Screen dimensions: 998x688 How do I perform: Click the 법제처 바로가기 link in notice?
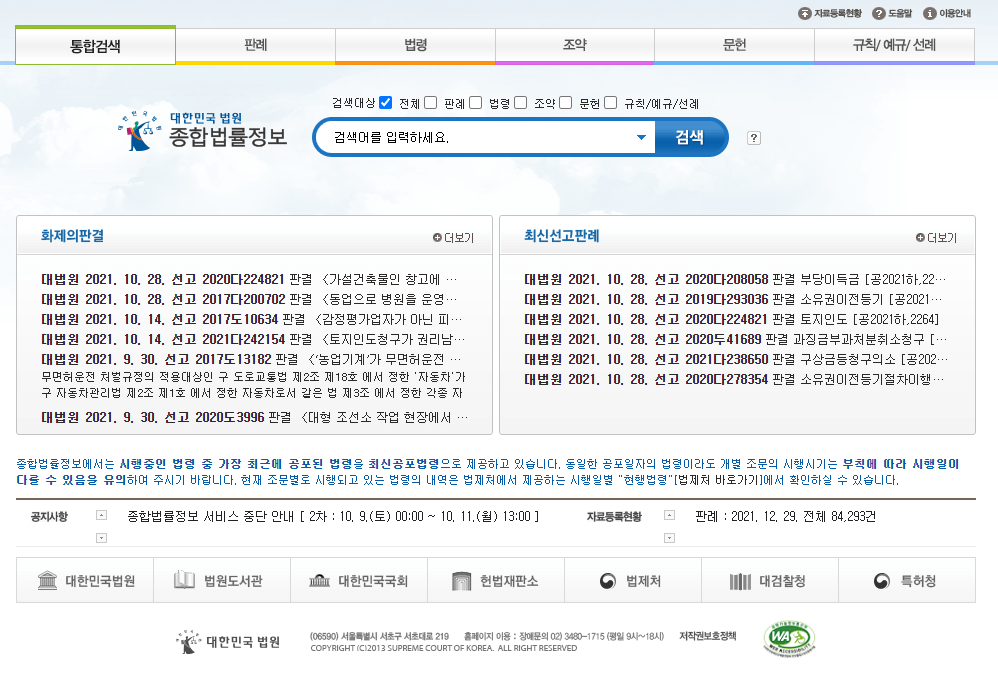point(717,480)
